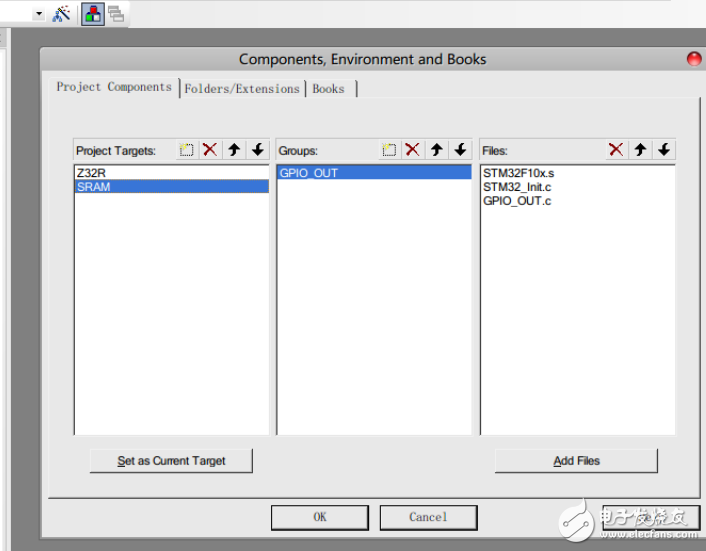Viewport: 706px width, 551px height.
Task: Click Set as Current Target button
Action: [171, 461]
